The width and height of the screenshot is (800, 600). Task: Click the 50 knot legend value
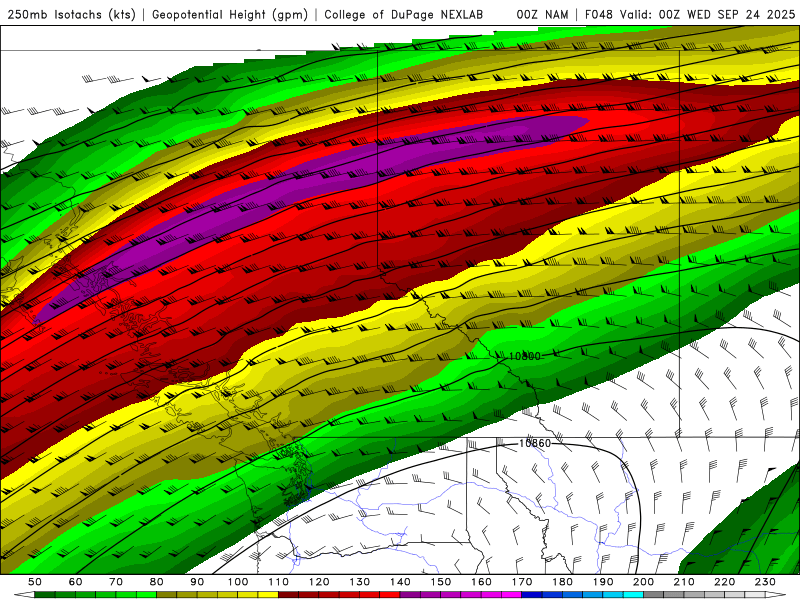click(x=34, y=582)
